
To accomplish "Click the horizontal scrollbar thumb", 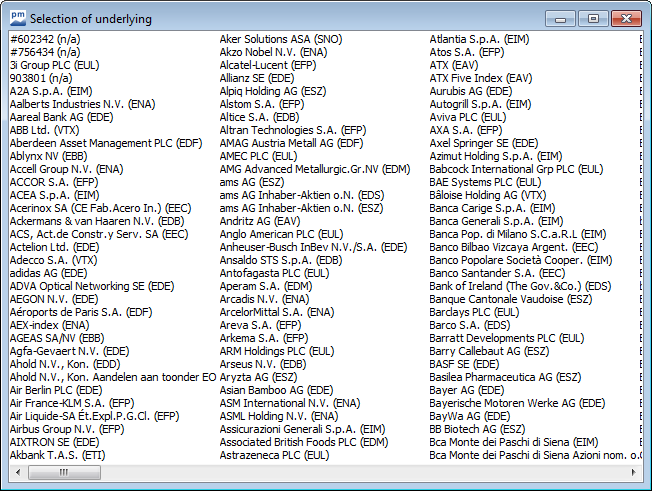I will (x=64, y=471).
